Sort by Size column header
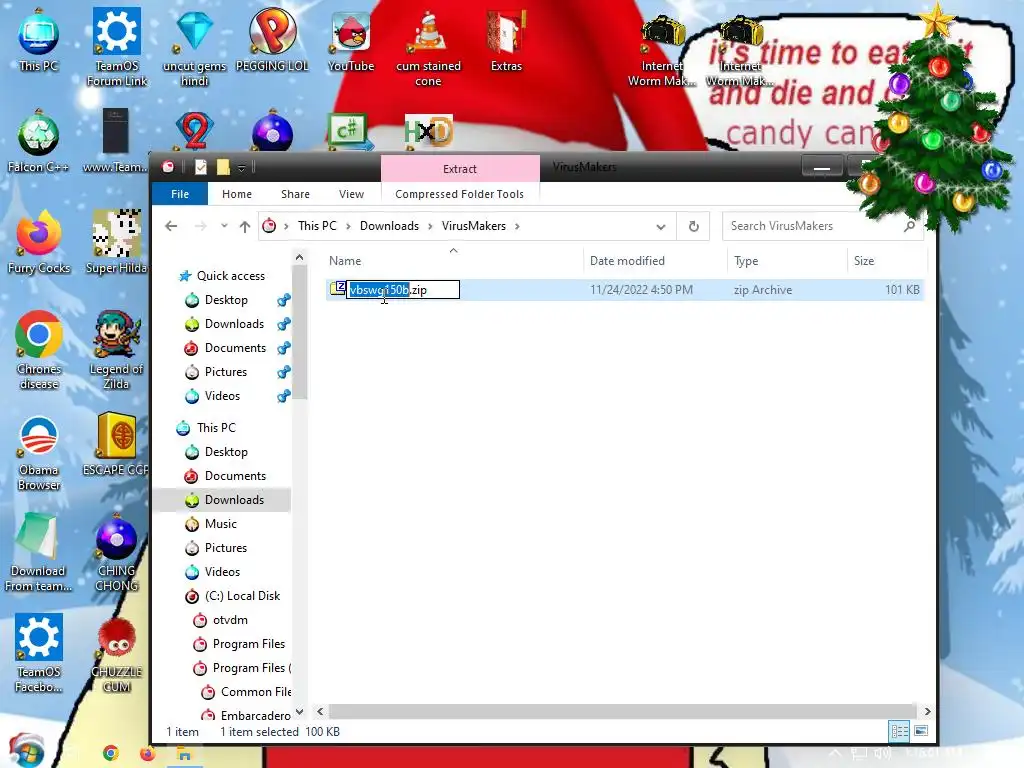The image size is (1024, 768). (887, 261)
